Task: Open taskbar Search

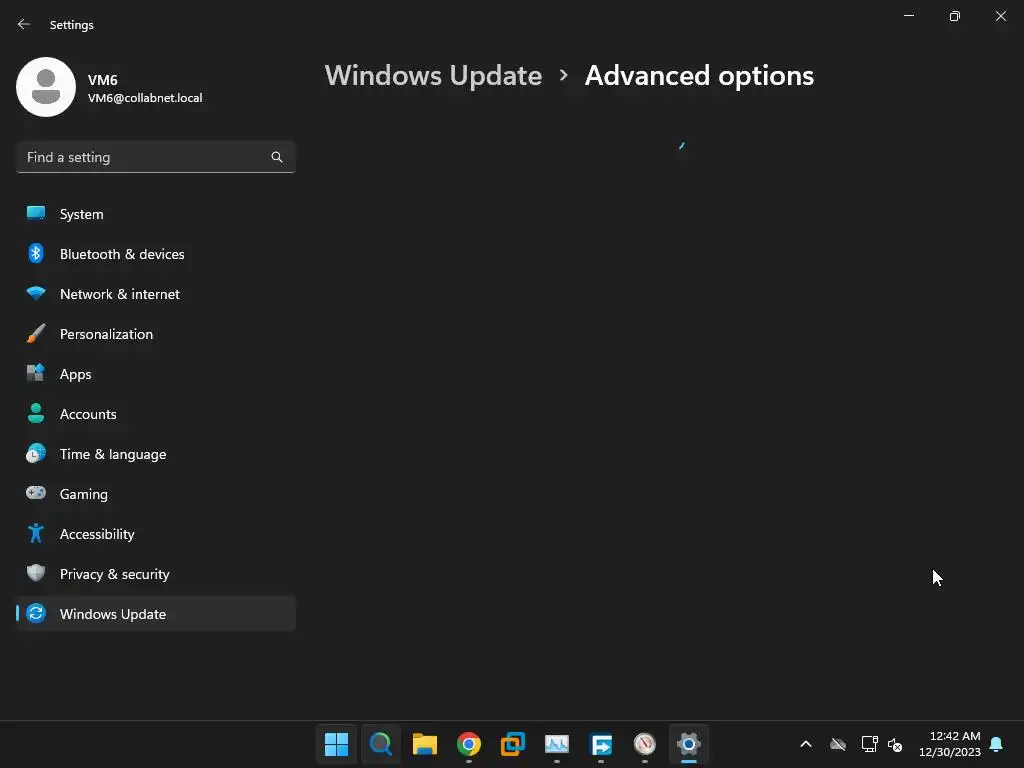Action: (x=381, y=744)
